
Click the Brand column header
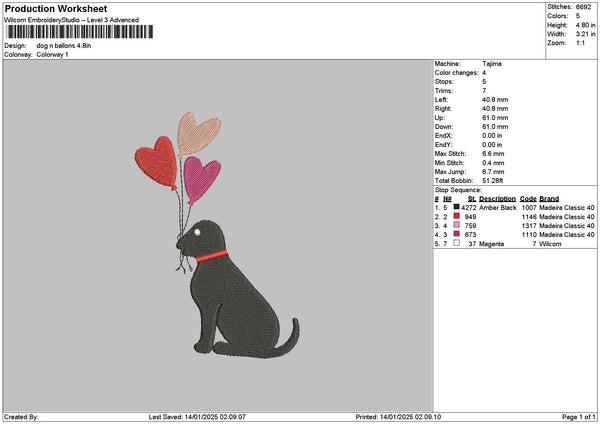[549, 199]
